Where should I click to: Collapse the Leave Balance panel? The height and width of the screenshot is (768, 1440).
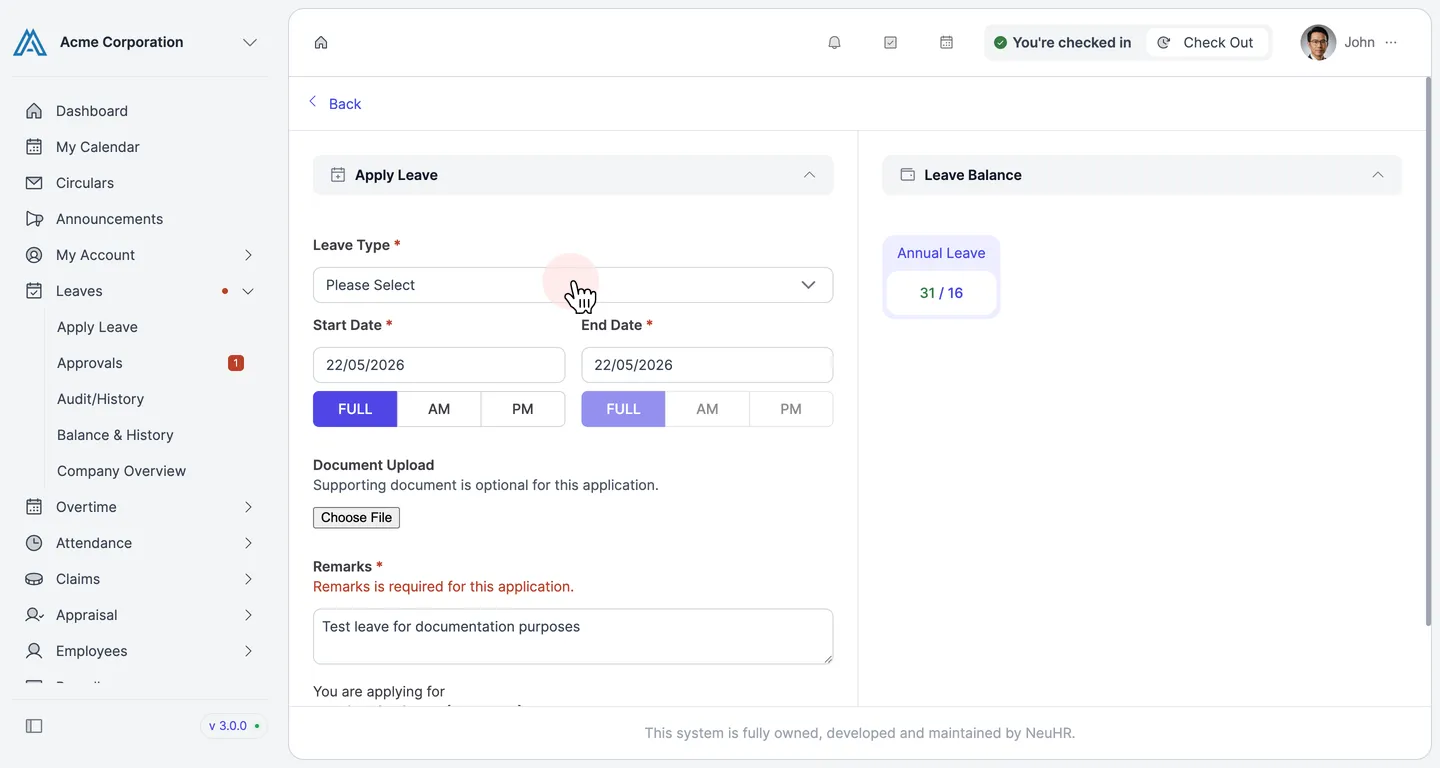1377,175
